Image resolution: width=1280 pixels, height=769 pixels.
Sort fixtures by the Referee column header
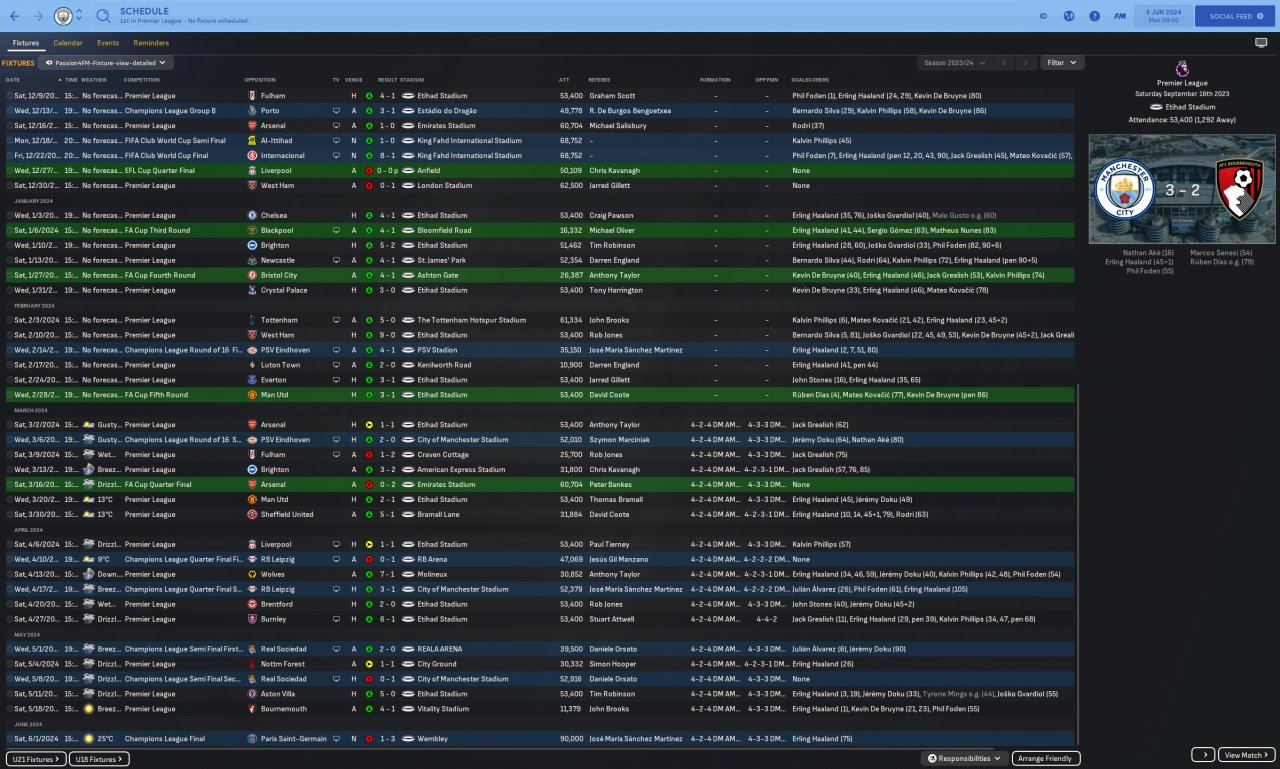[599, 80]
